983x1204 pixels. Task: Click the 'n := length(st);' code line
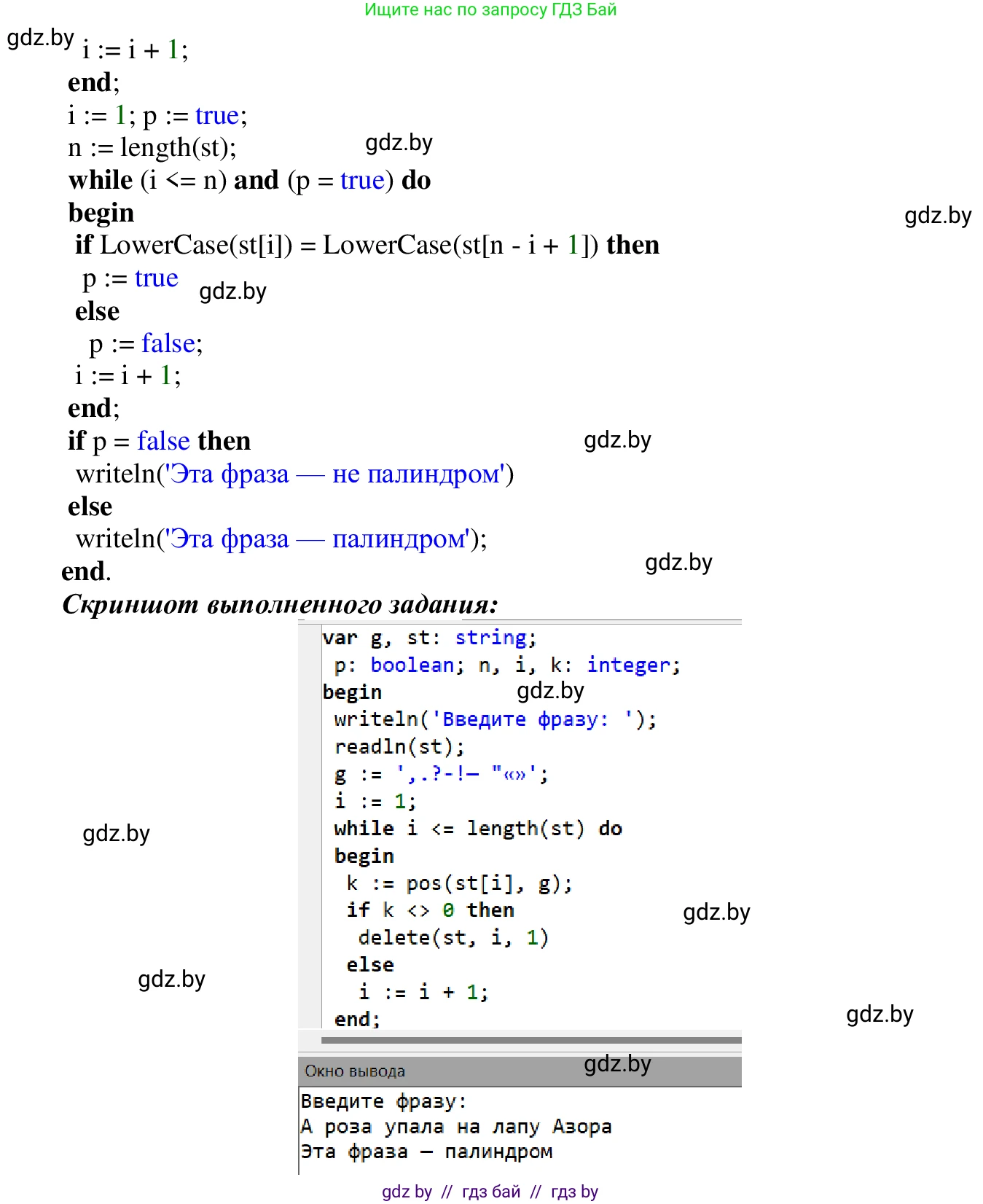152,148
